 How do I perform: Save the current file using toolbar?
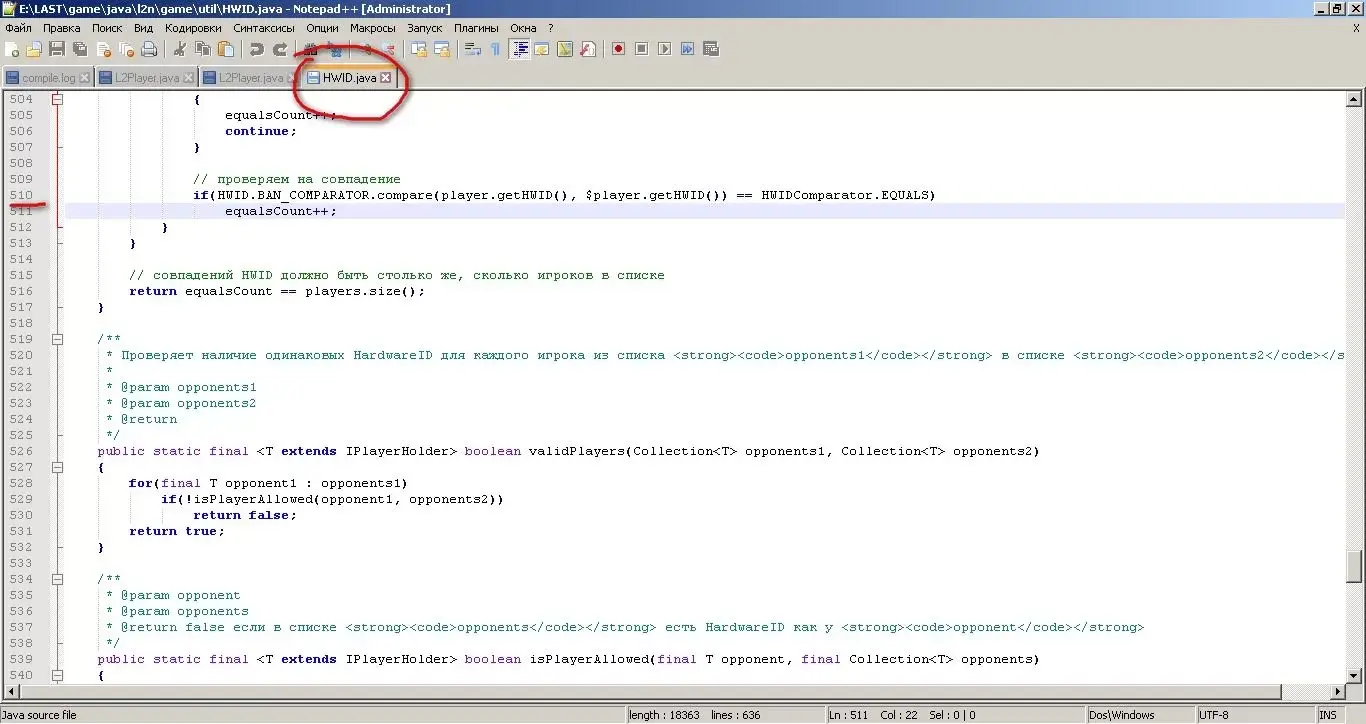coord(57,49)
